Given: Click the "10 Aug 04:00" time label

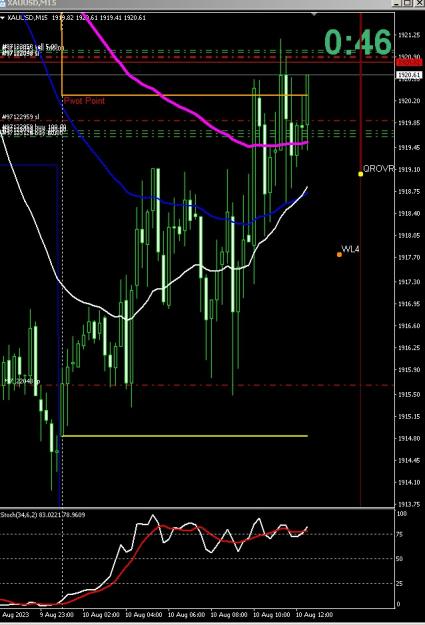Looking at the screenshot, I should (144, 615).
